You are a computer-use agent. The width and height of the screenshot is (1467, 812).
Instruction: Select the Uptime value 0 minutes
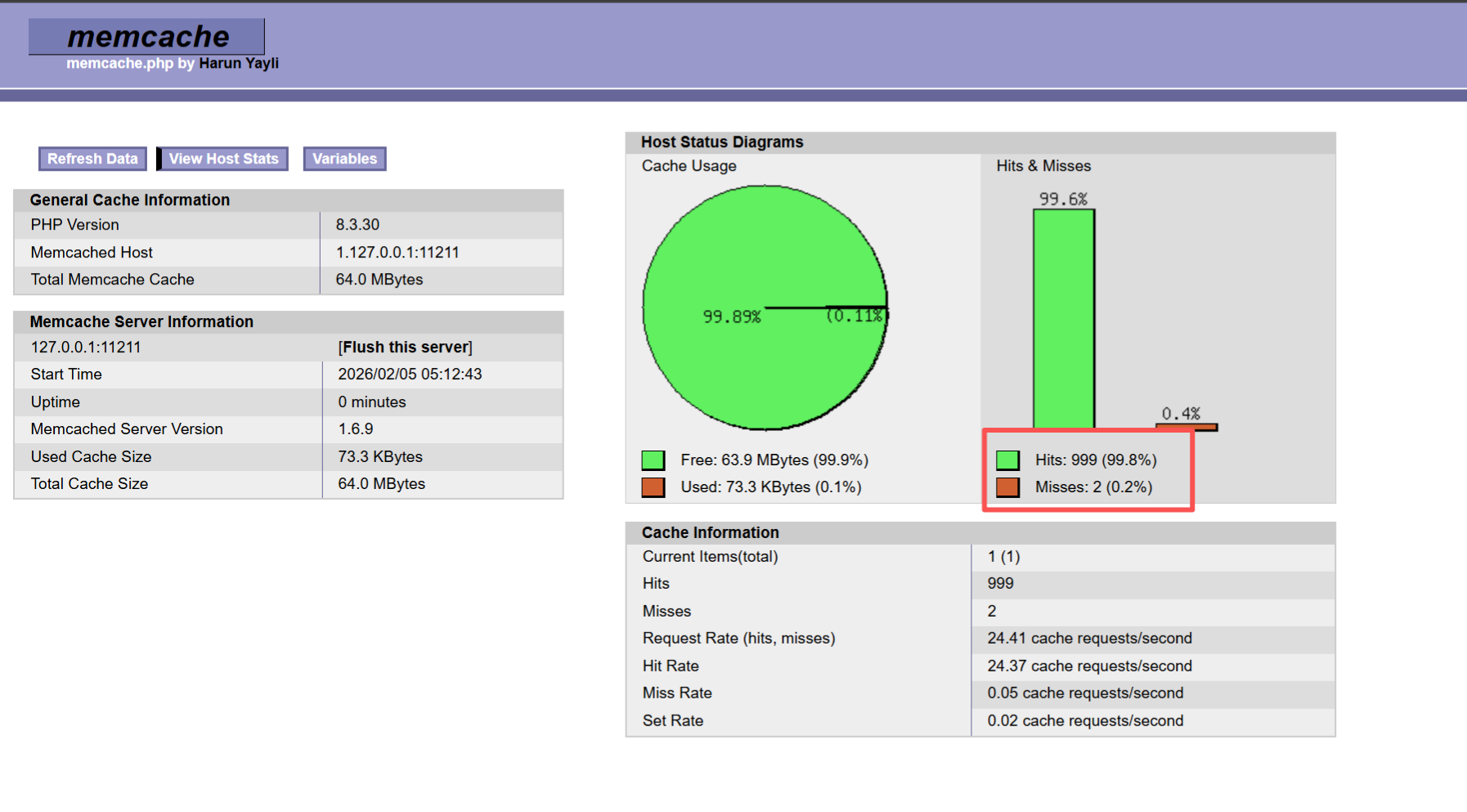point(372,402)
